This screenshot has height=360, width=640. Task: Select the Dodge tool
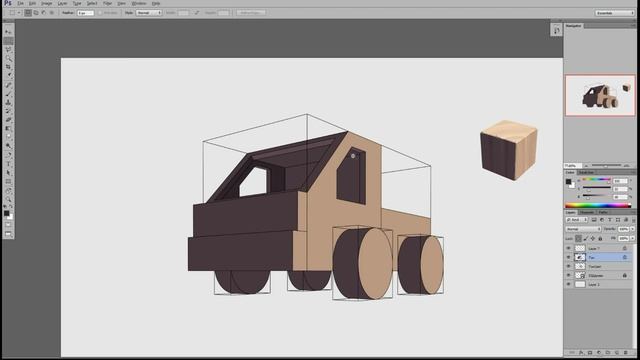[x=8, y=145]
